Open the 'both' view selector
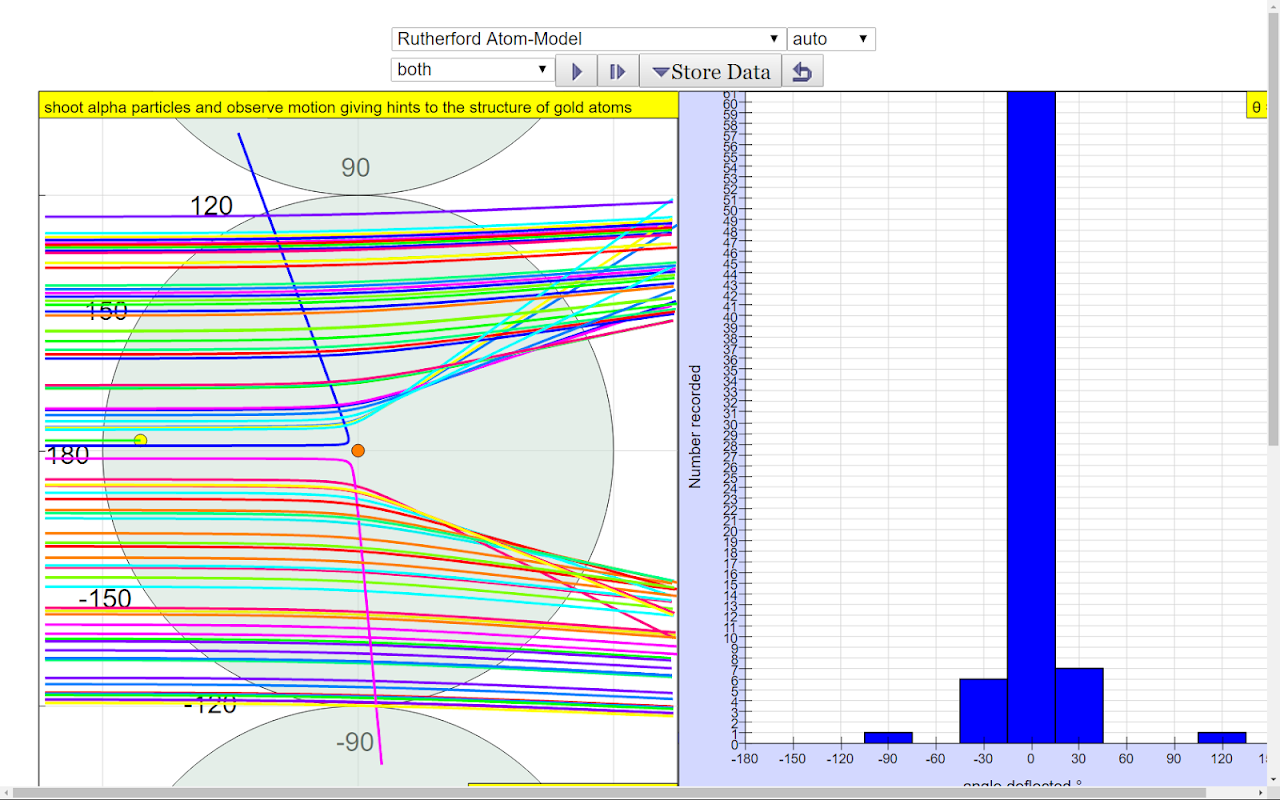The image size is (1280, 800). [472, 69]
